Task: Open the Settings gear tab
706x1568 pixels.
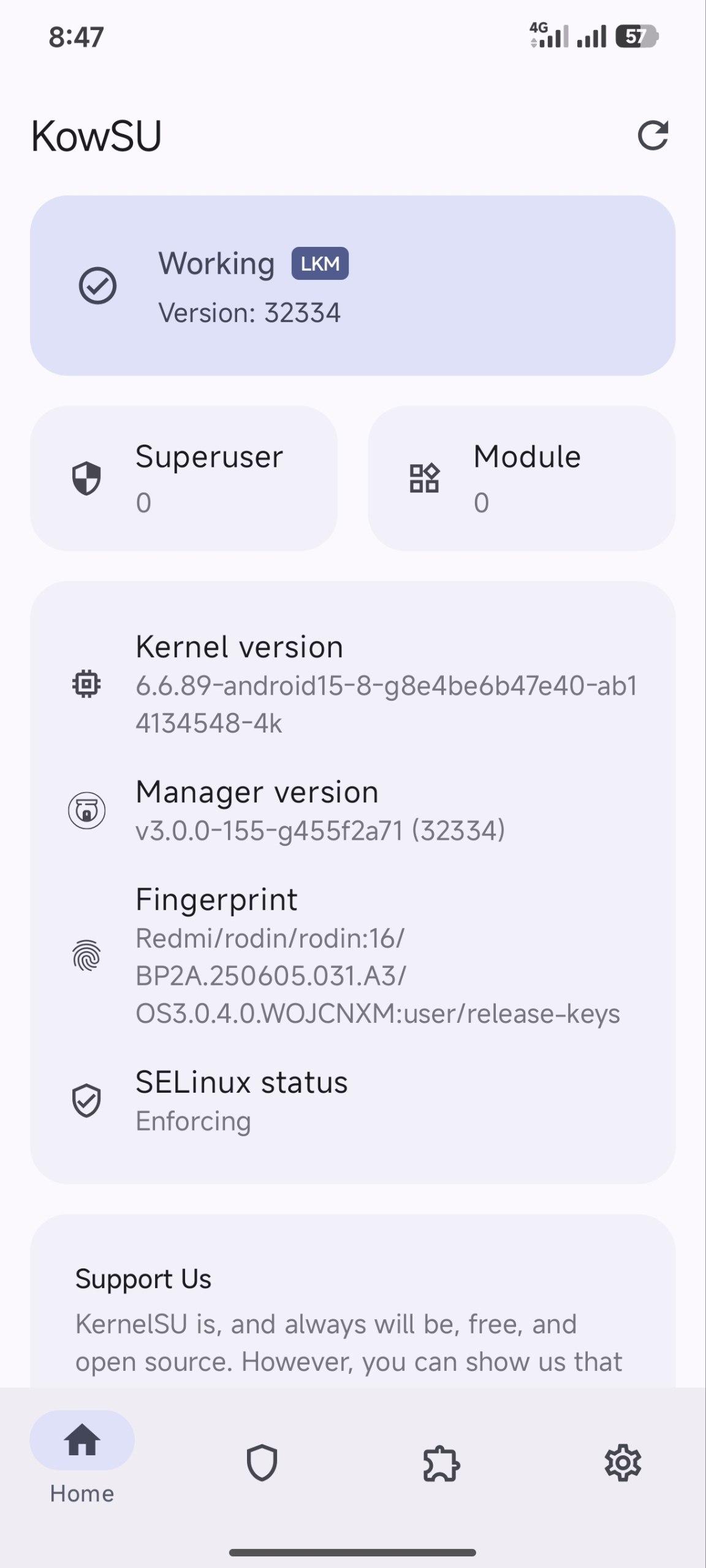Action: tap(623, 1463)
